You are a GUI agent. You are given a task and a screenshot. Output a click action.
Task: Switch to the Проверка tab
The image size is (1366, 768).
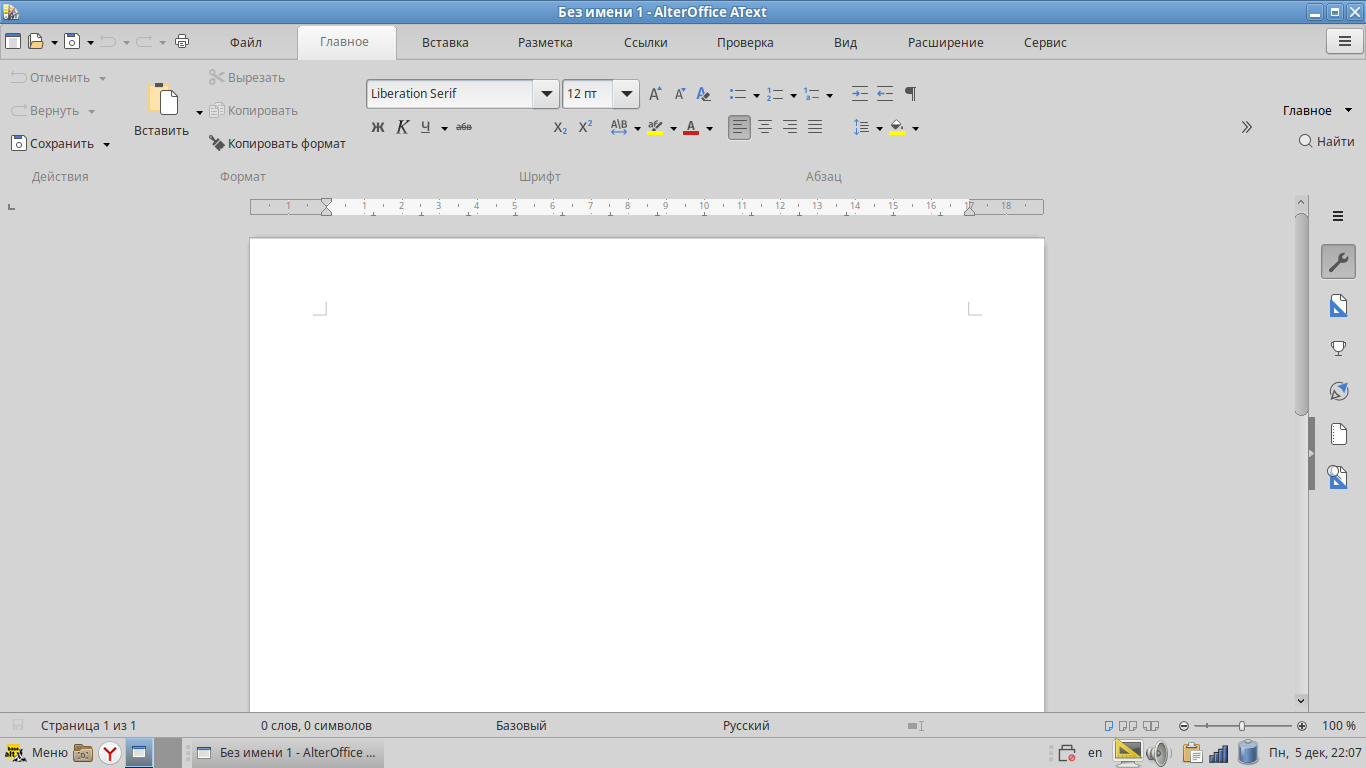coord(745,43)
